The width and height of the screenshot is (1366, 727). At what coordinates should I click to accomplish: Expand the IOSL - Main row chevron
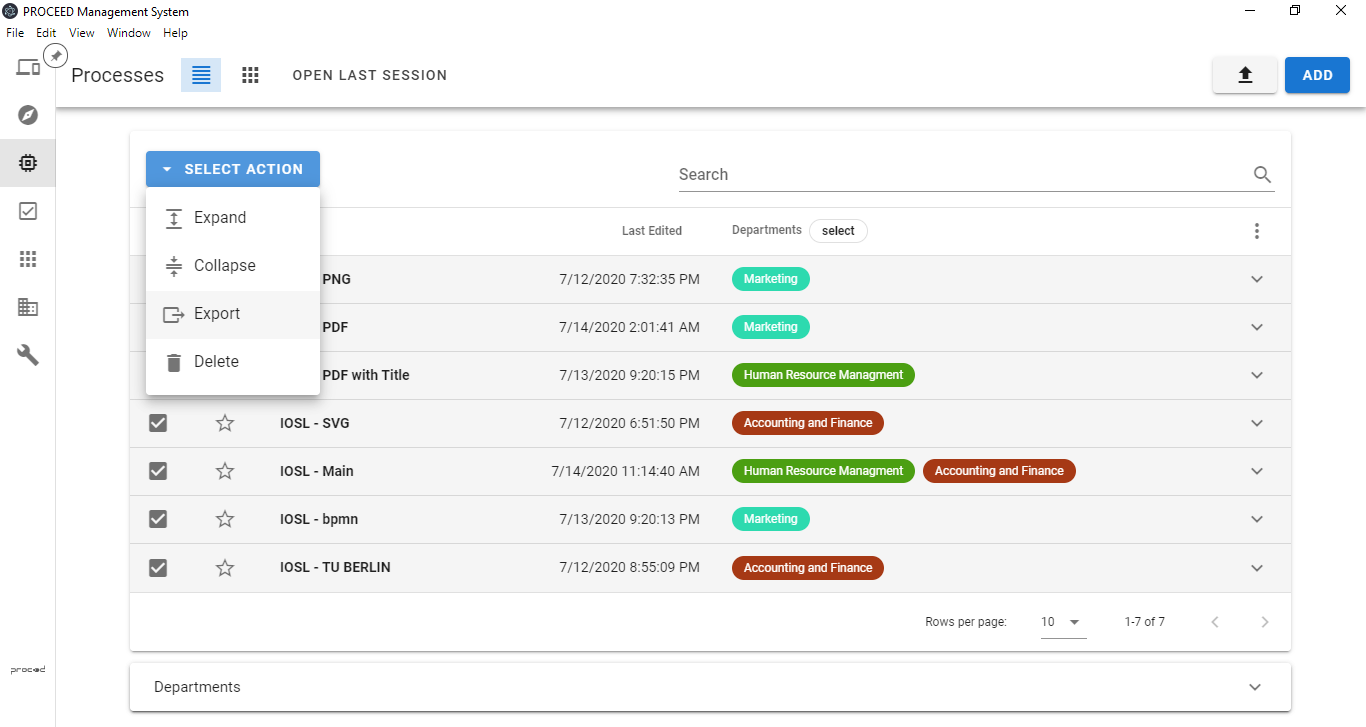coord(1257,471)
